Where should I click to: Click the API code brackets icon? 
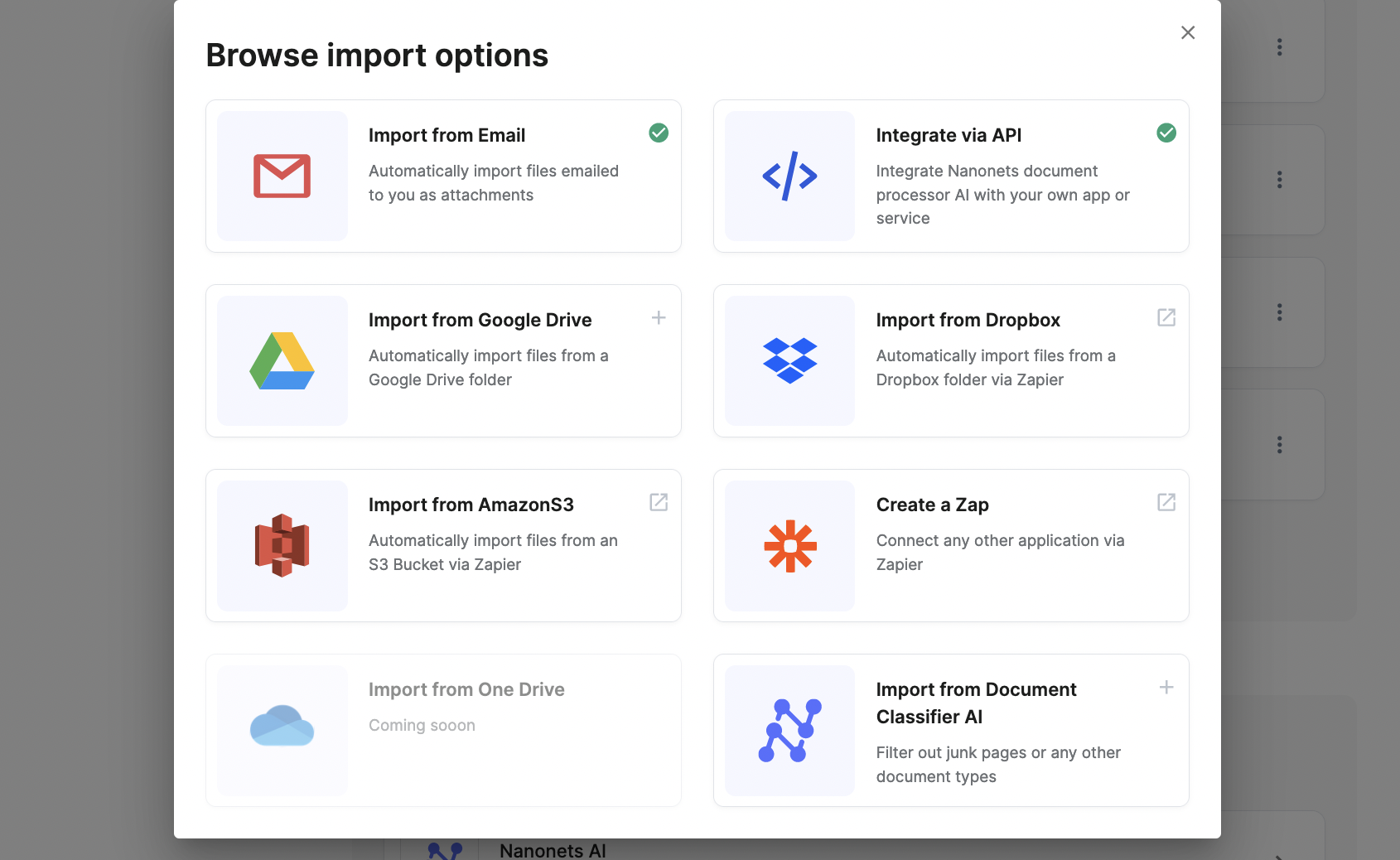[x=789, y=176]
